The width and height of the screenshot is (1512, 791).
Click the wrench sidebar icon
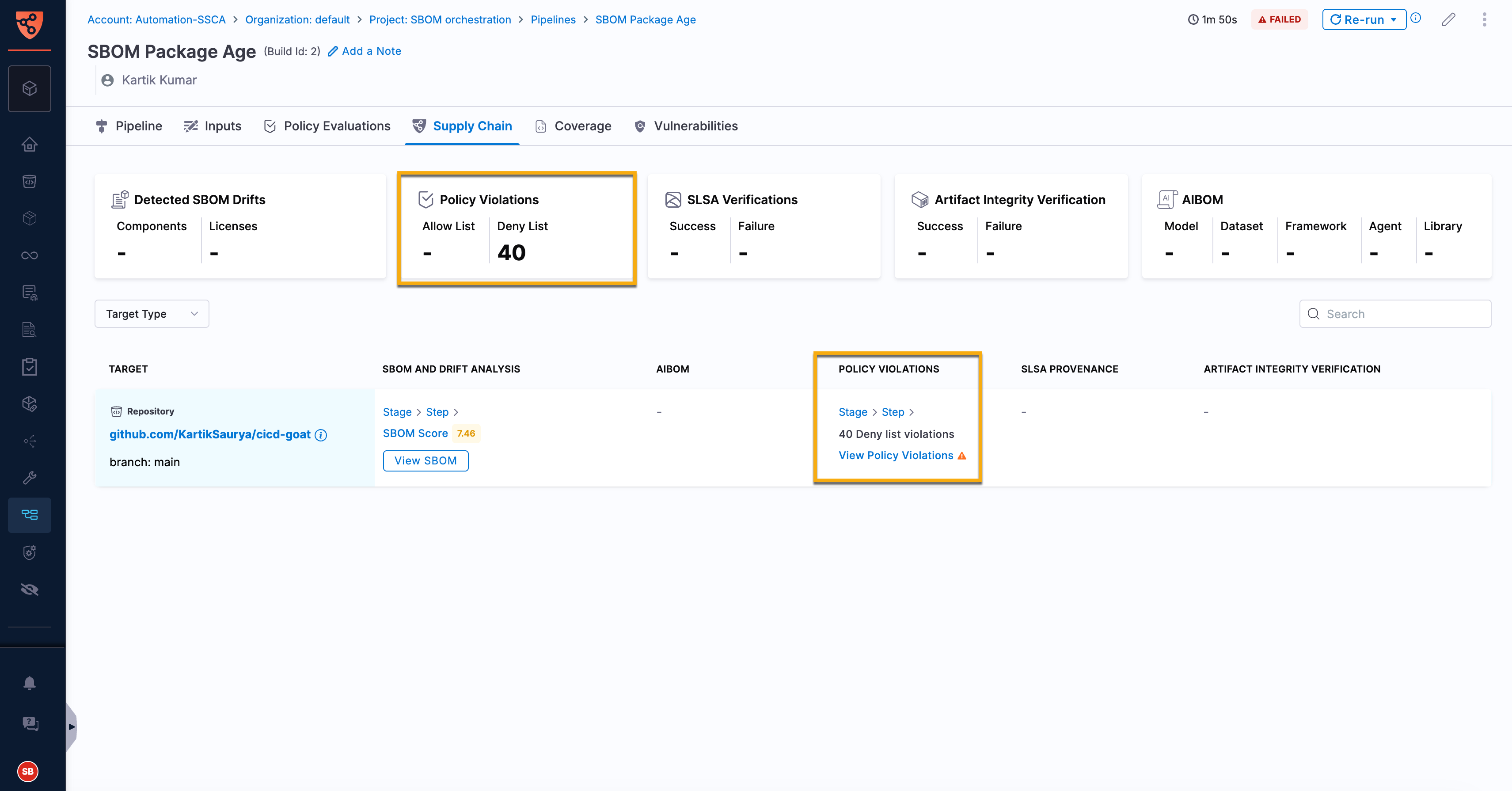[x=29, y=477]
